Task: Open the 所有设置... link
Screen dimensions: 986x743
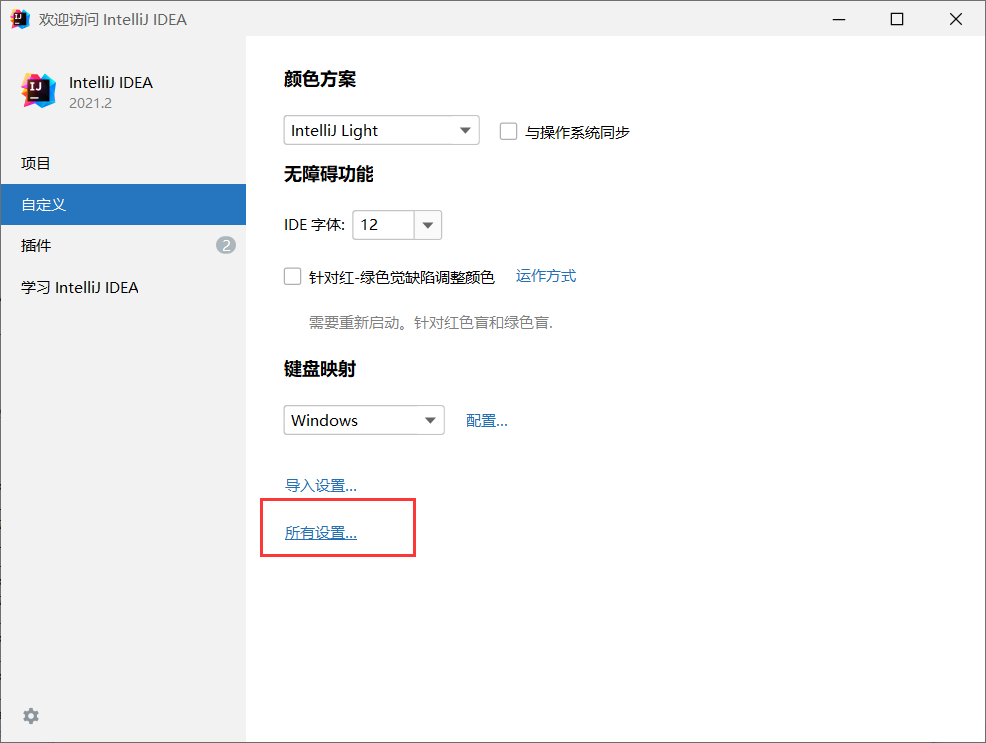Action: [321, 532]
